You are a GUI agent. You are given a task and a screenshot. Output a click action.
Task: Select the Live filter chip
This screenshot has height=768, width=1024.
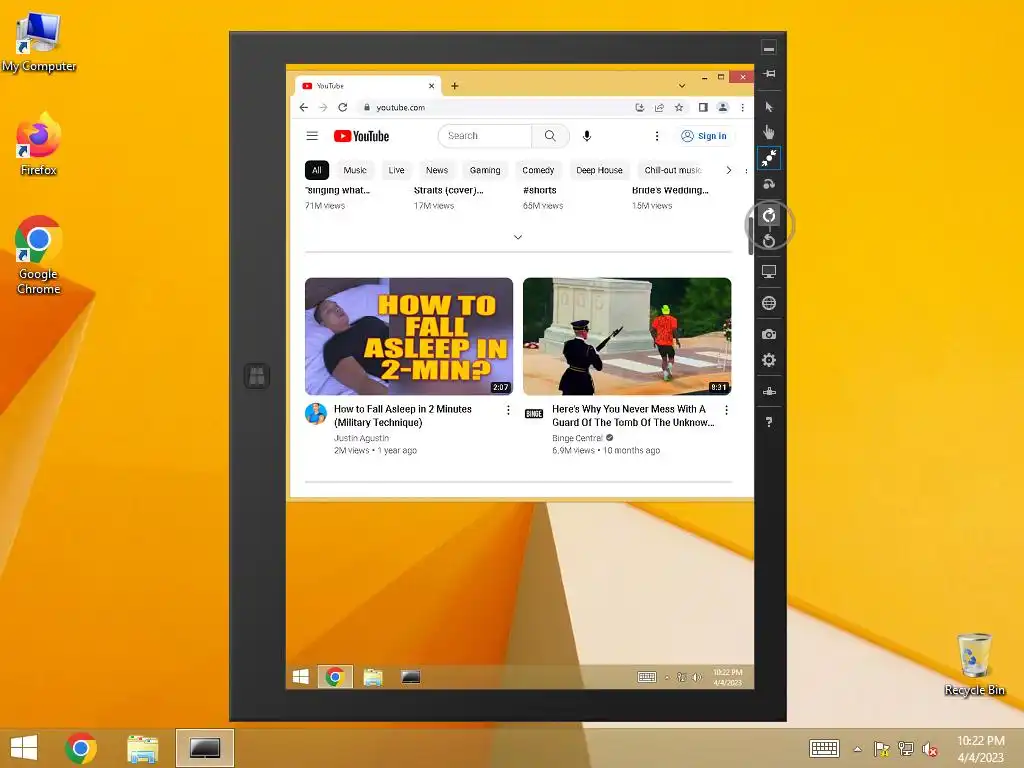coord(396,170)
